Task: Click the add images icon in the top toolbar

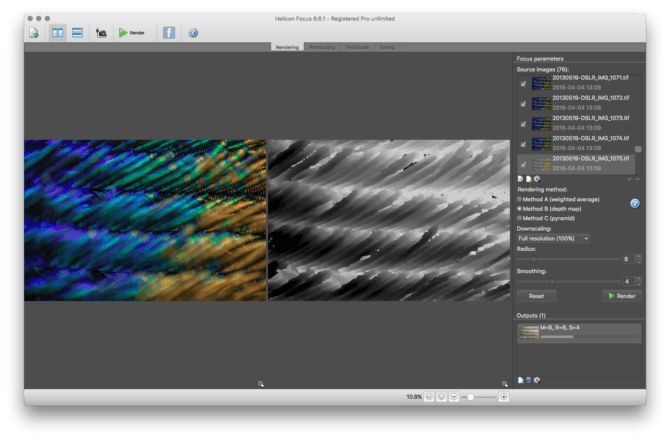Action: 34,33
